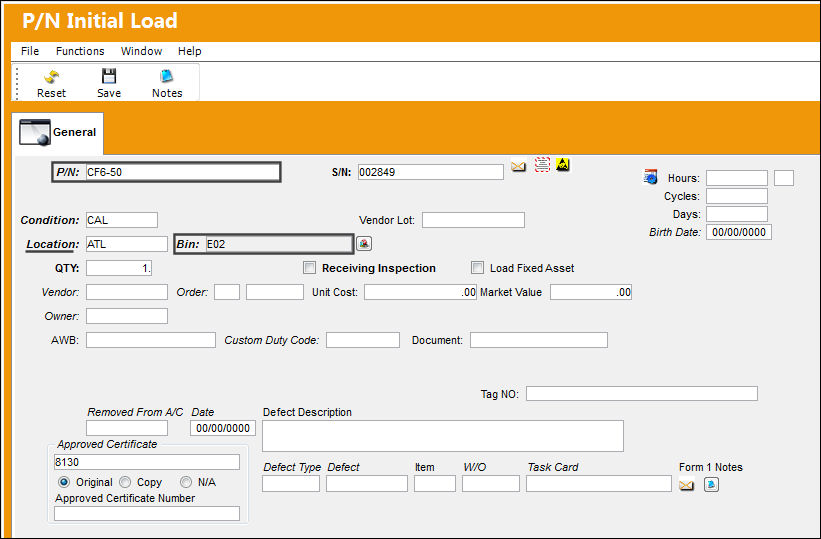821x539 pixels.
Task: Click the Bin field showing E02
Action: (x=279, y=244)
